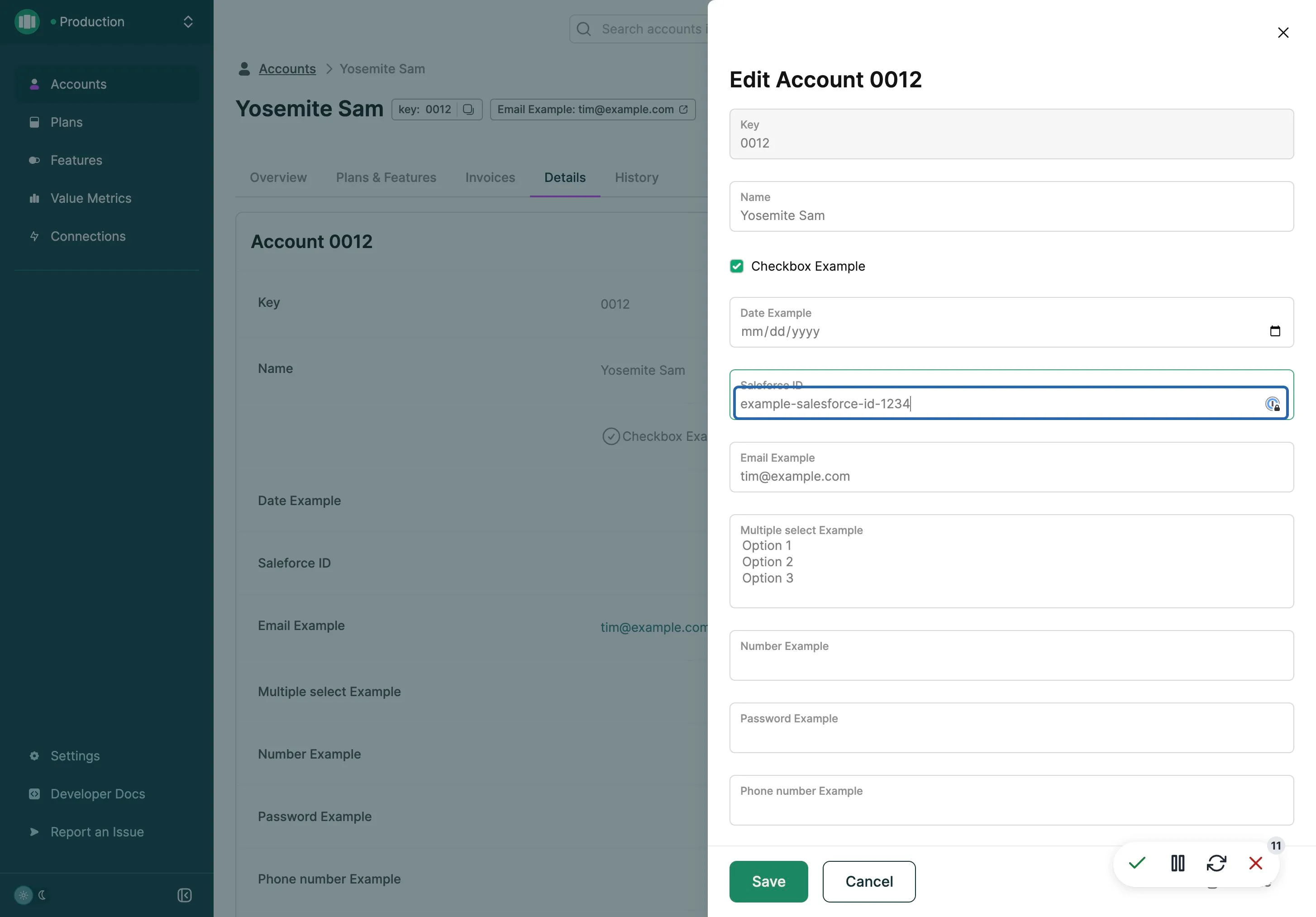The image size is (1316, 917).
Task: Open the calendar picker in Date Example
Action: point(1275,331)
